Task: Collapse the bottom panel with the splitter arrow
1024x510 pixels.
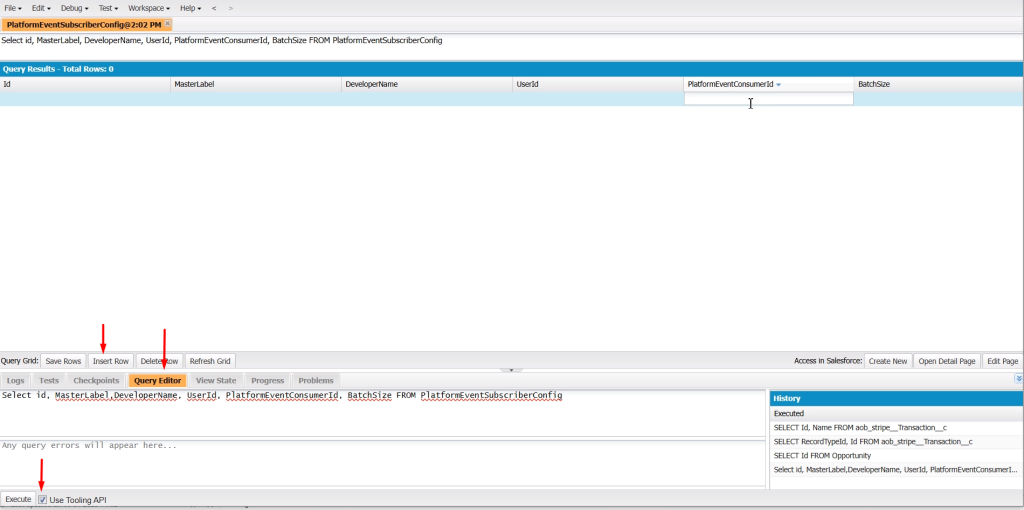Action: (x=511, y=370)
